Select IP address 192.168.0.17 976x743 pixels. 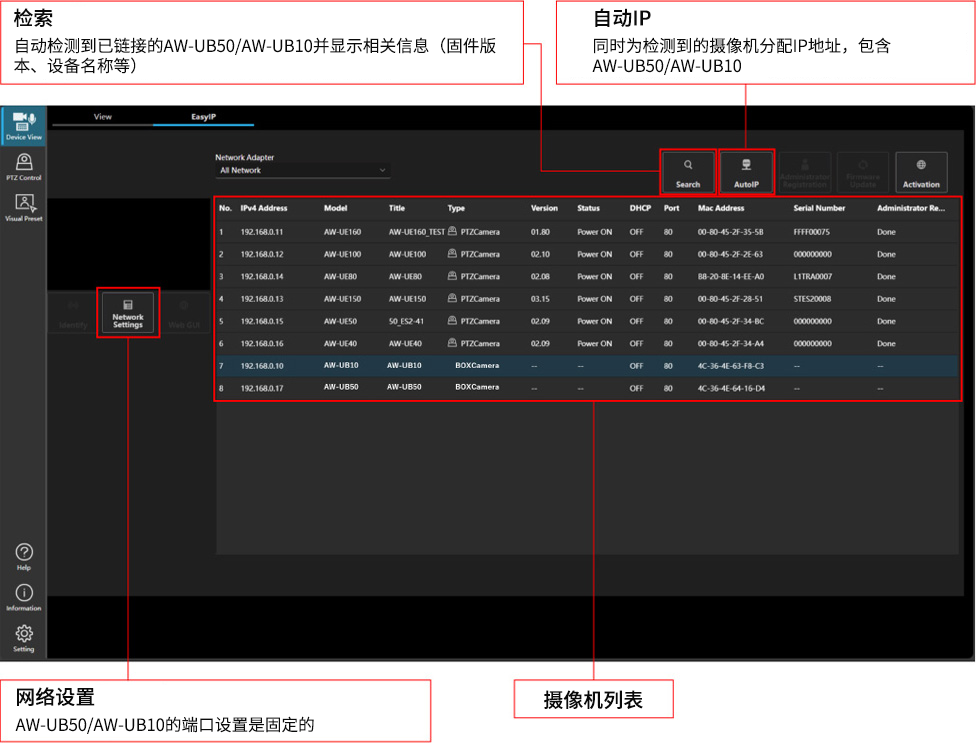pos(262,388)
